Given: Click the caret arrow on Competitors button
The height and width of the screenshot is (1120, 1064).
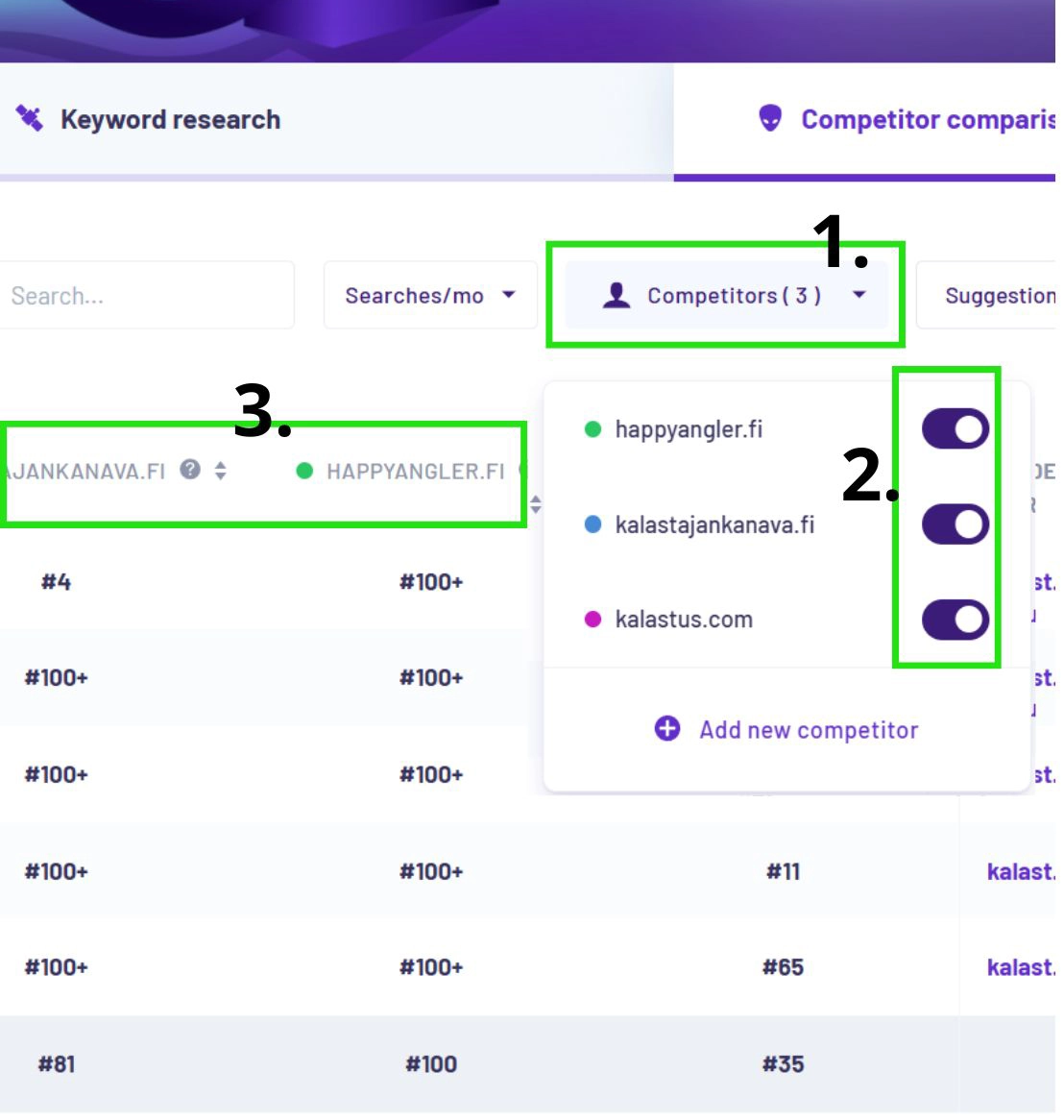Looking at the screenshot, I should [x=859, y=295].
